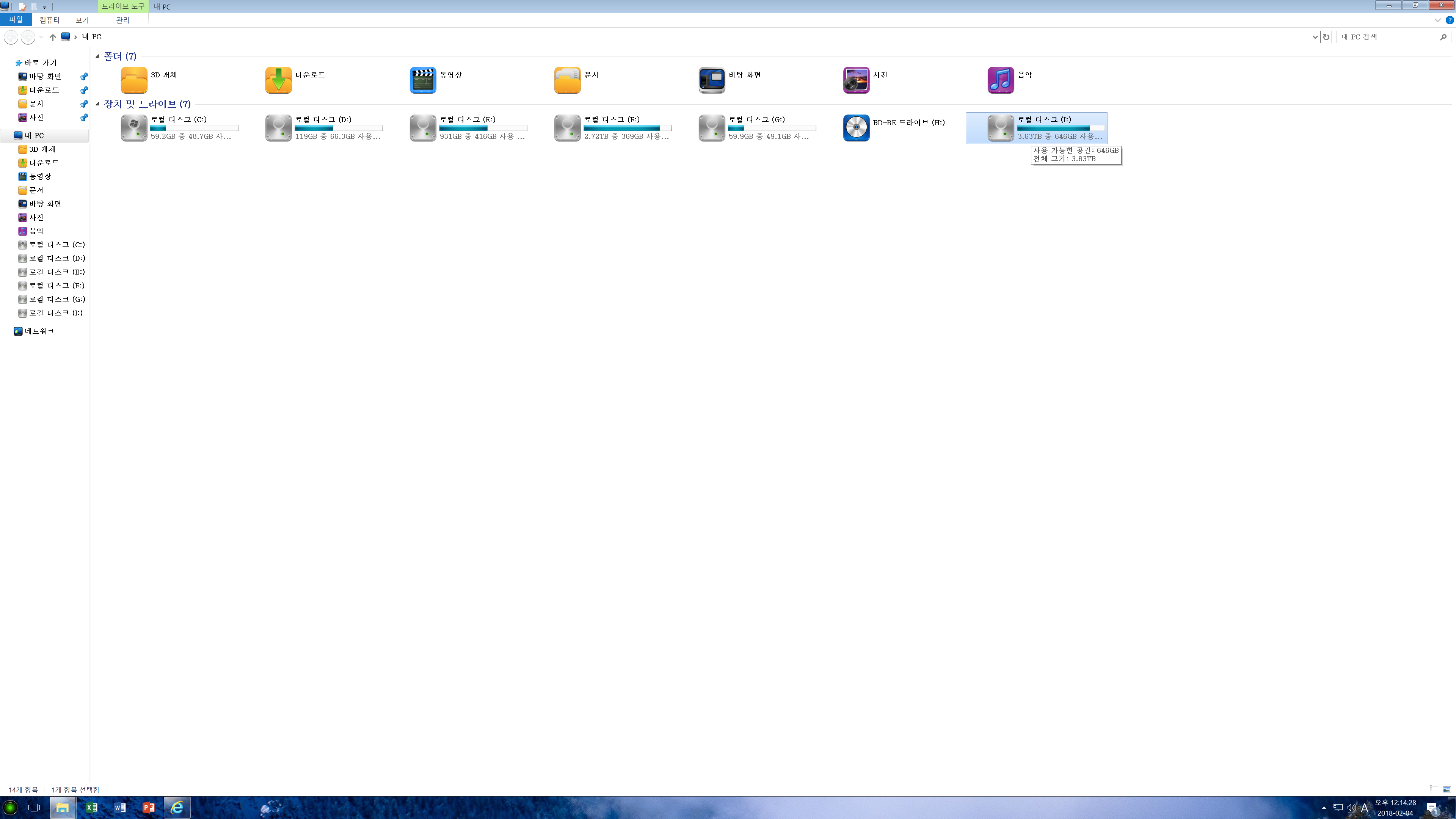Click the 내 PC address bar path

(91, 37)
